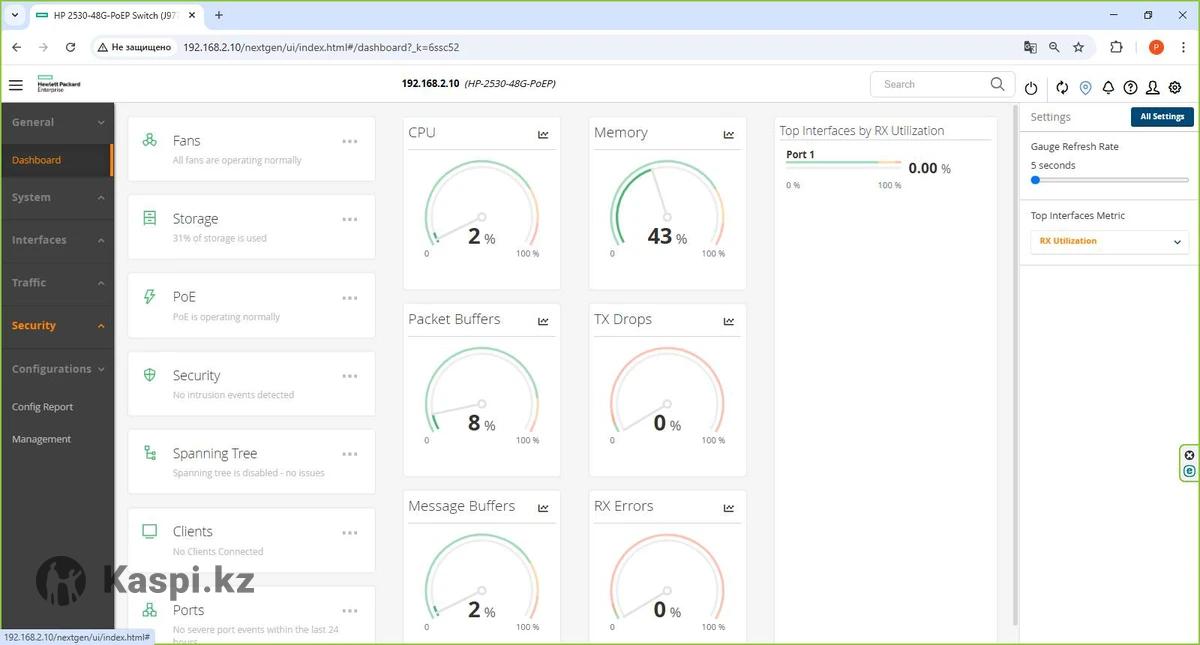1200x645 pixels.
Task: Open the notifications bell
Action: click(x=1108, y=88)
